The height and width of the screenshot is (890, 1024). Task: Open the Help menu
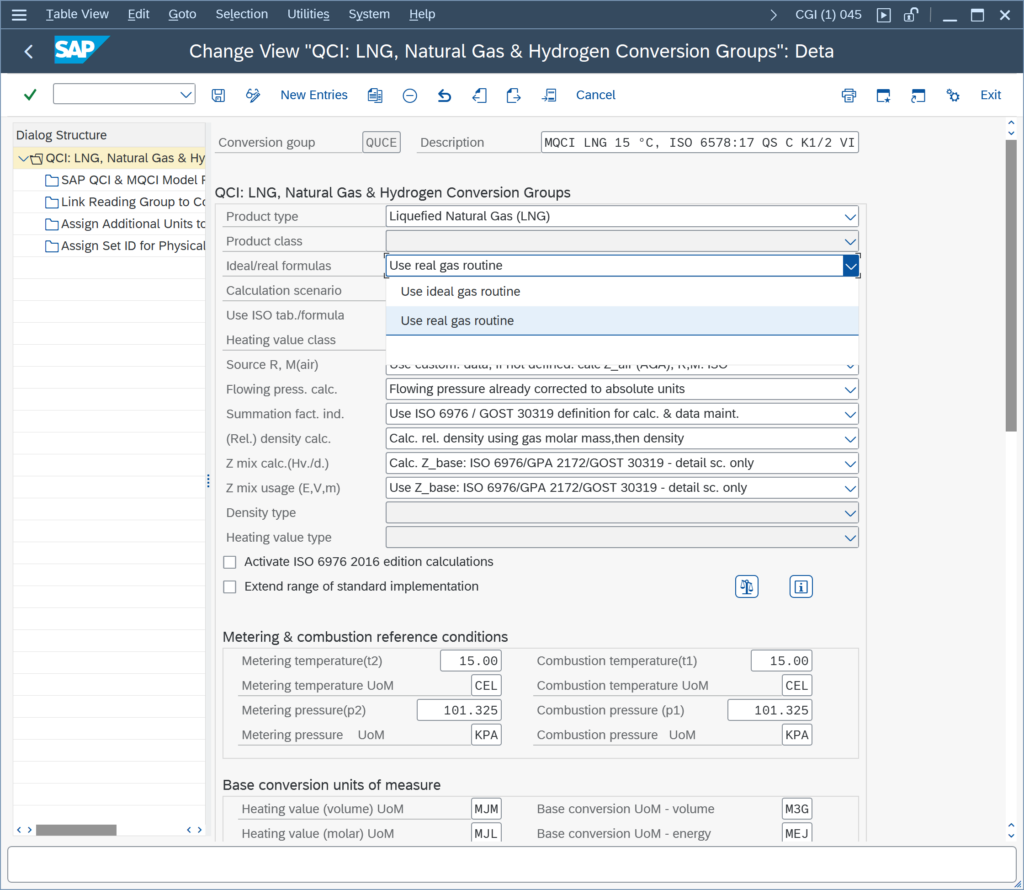pyautogui.click(x=422, y=14)
